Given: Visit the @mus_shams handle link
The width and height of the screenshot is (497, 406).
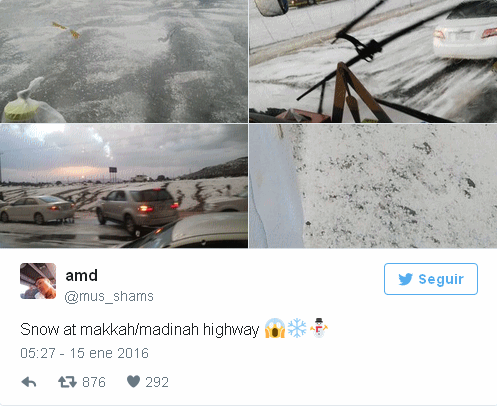Looking at the screenshot, I should tap(109, 296).
